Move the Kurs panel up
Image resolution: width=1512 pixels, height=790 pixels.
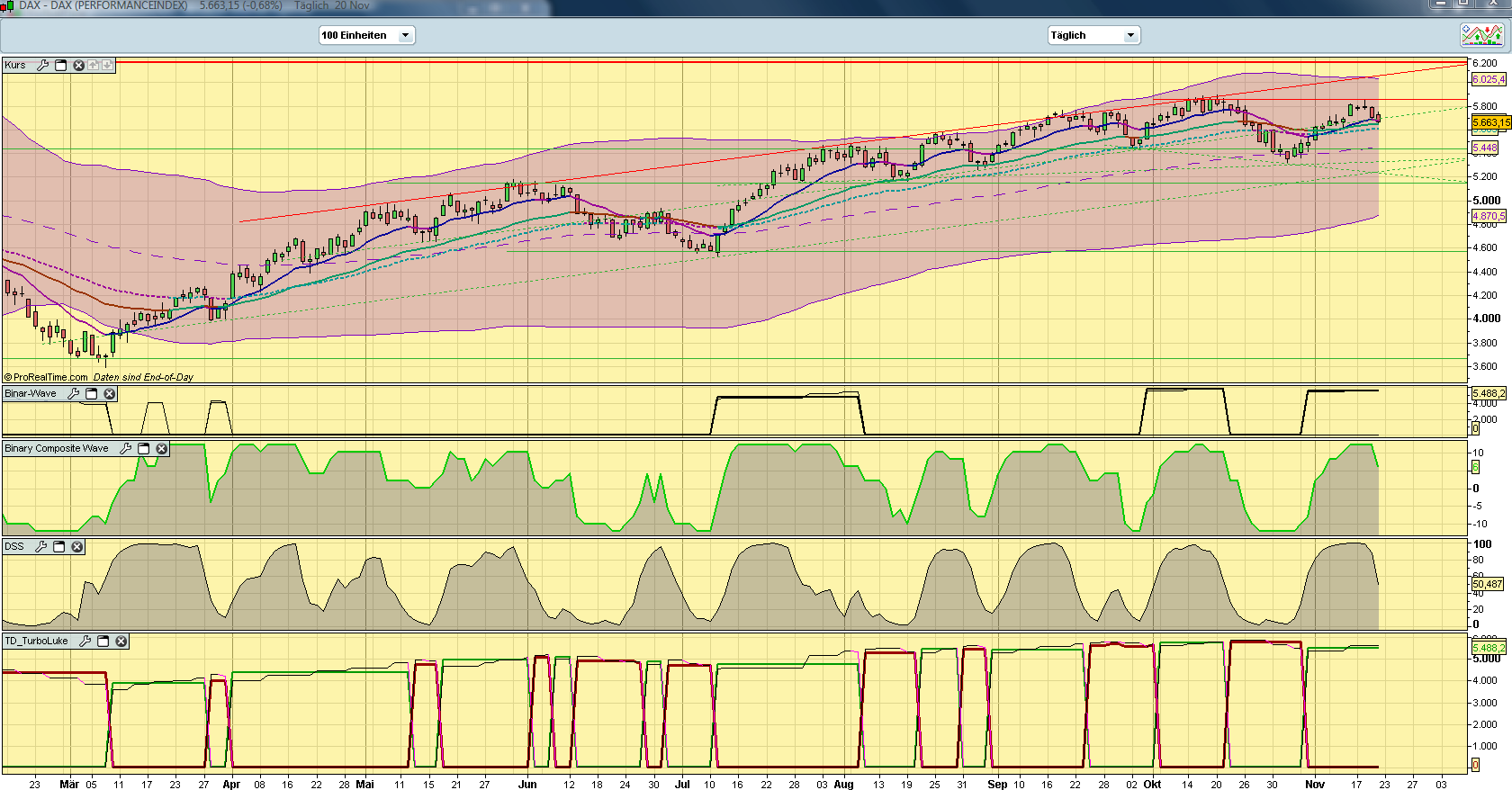93,66
